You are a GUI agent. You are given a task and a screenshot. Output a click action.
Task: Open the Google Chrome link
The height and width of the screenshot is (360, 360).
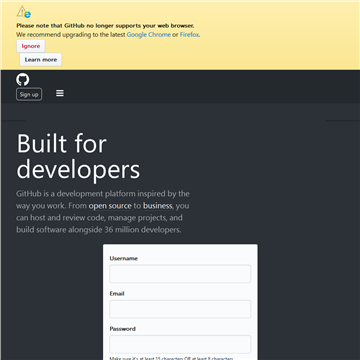tap(149, 34)
